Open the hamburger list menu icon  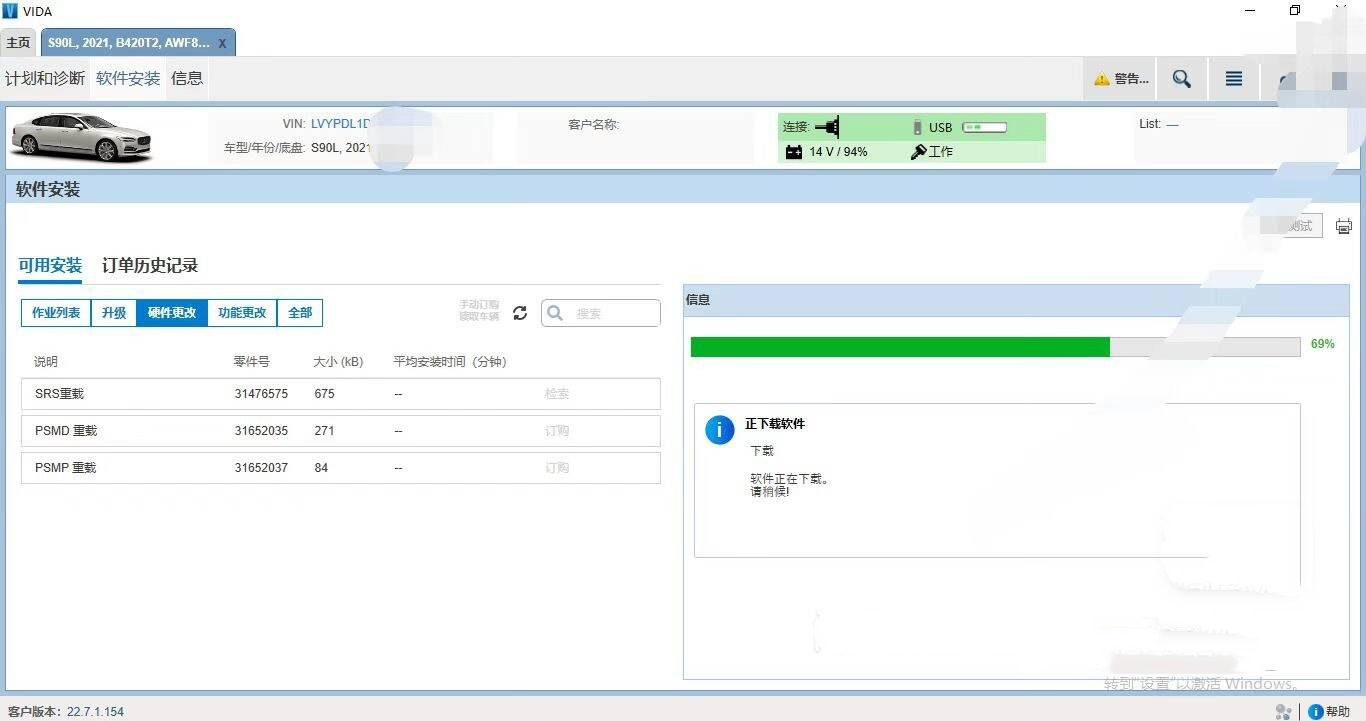click(x=1234, y=79)
